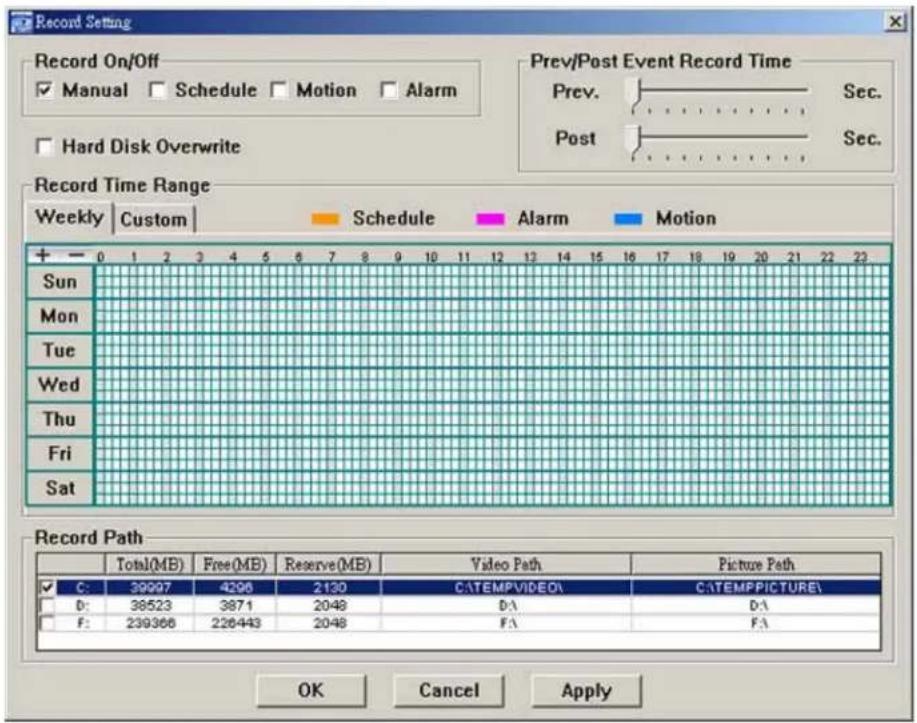Image resolution: width=917 pixels, height=723 pixels.
Task: Select the Thu row header
Action: [x=60, y=419]
